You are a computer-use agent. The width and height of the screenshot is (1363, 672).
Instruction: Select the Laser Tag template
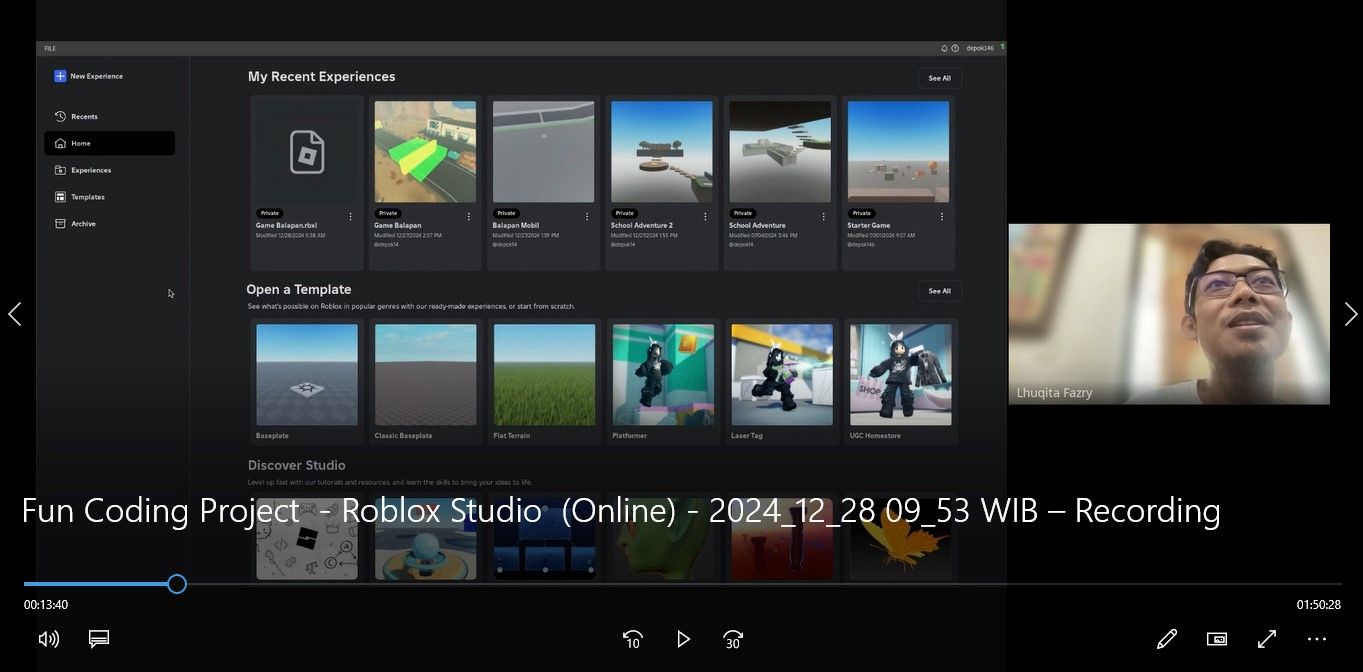click(x=782, y=381)
